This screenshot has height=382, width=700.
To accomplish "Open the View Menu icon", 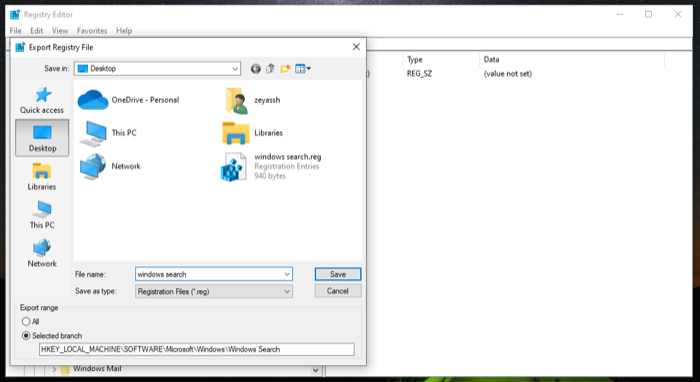I will coord(303,69).
